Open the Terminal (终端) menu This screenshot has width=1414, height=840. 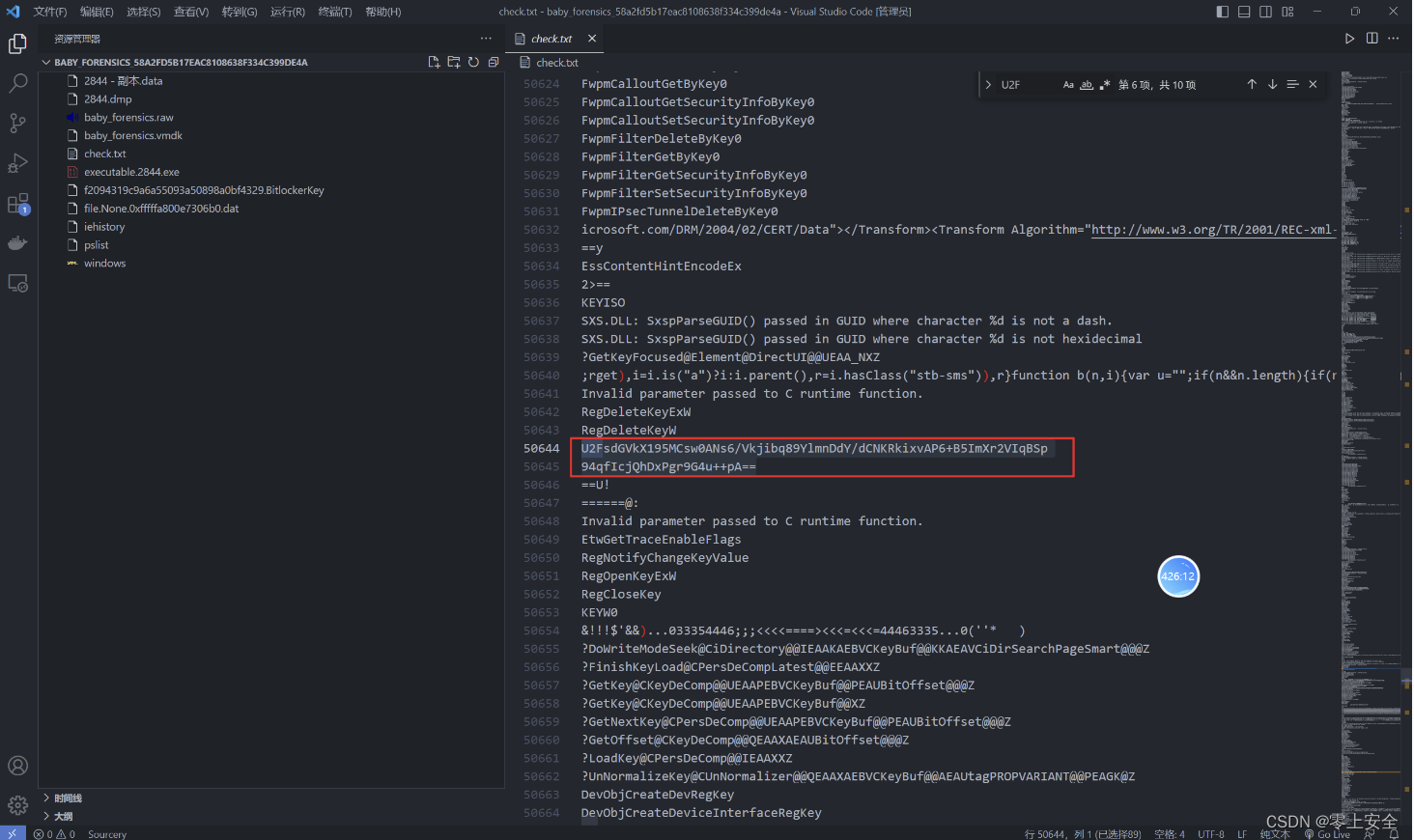[x=335, y=12]
